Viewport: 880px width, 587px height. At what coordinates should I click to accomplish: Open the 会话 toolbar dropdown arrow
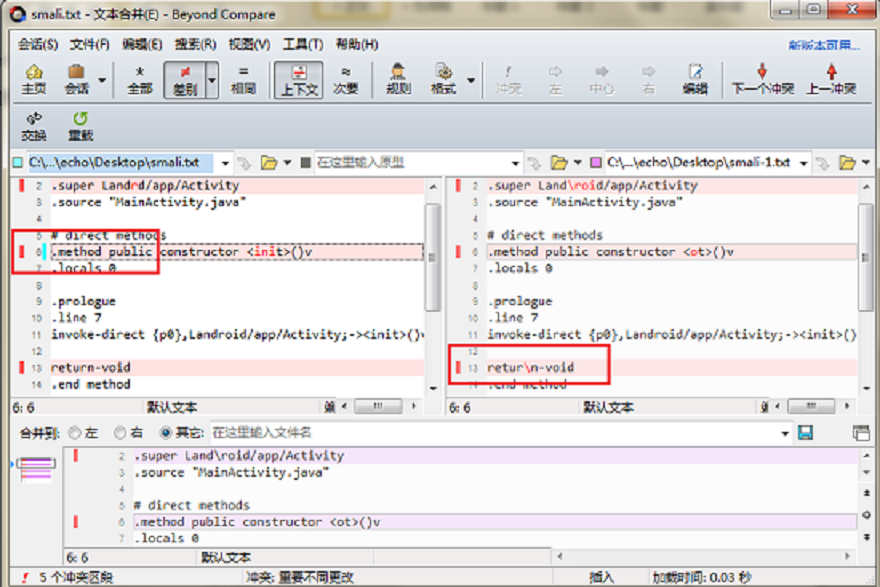point(102,80)
